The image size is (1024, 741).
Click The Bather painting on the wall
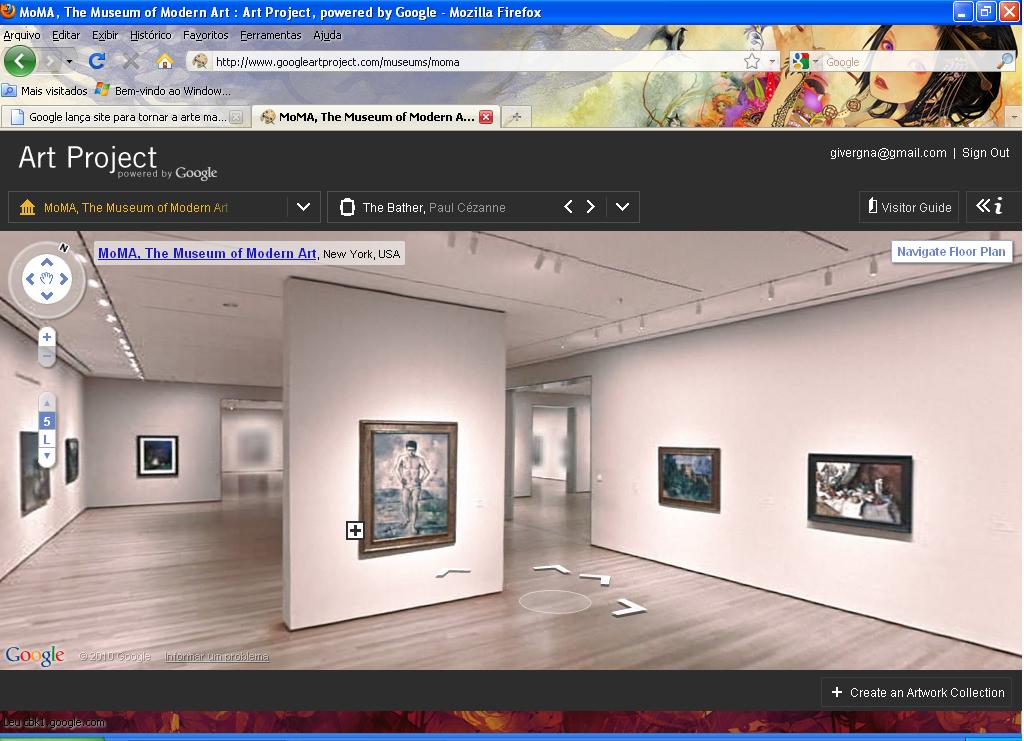(408, 490)
